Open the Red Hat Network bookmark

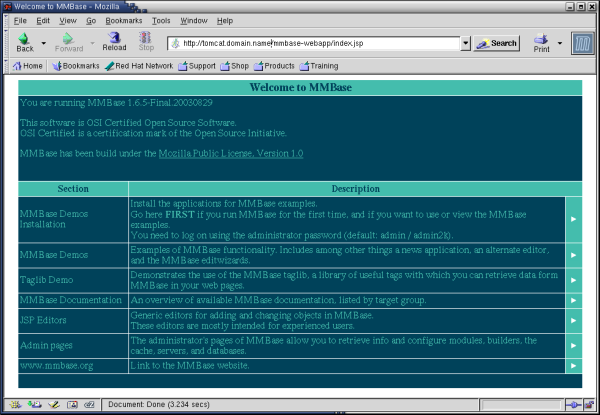[138, 66]
